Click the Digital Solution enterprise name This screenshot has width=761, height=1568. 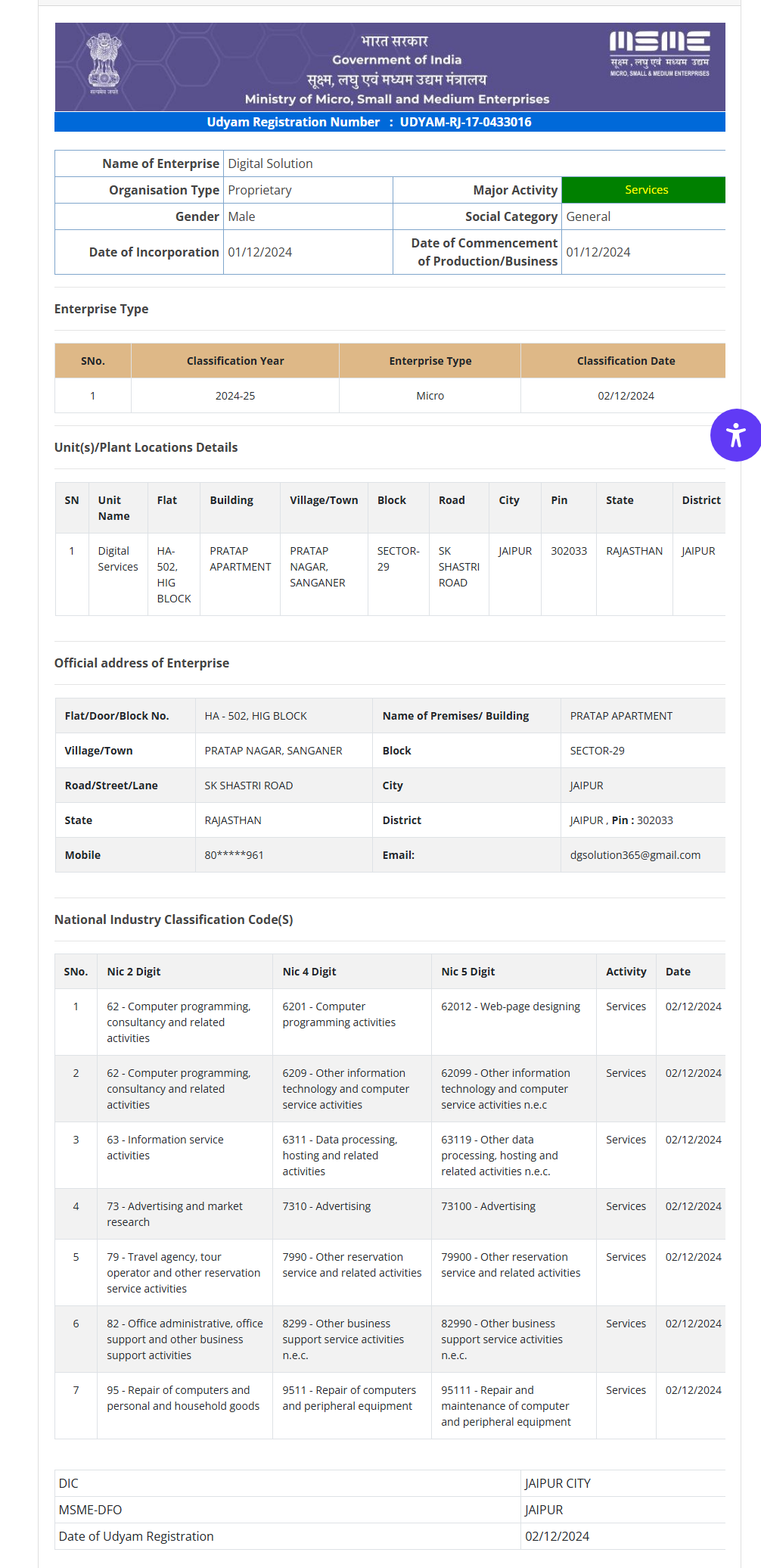click(270, 163)
